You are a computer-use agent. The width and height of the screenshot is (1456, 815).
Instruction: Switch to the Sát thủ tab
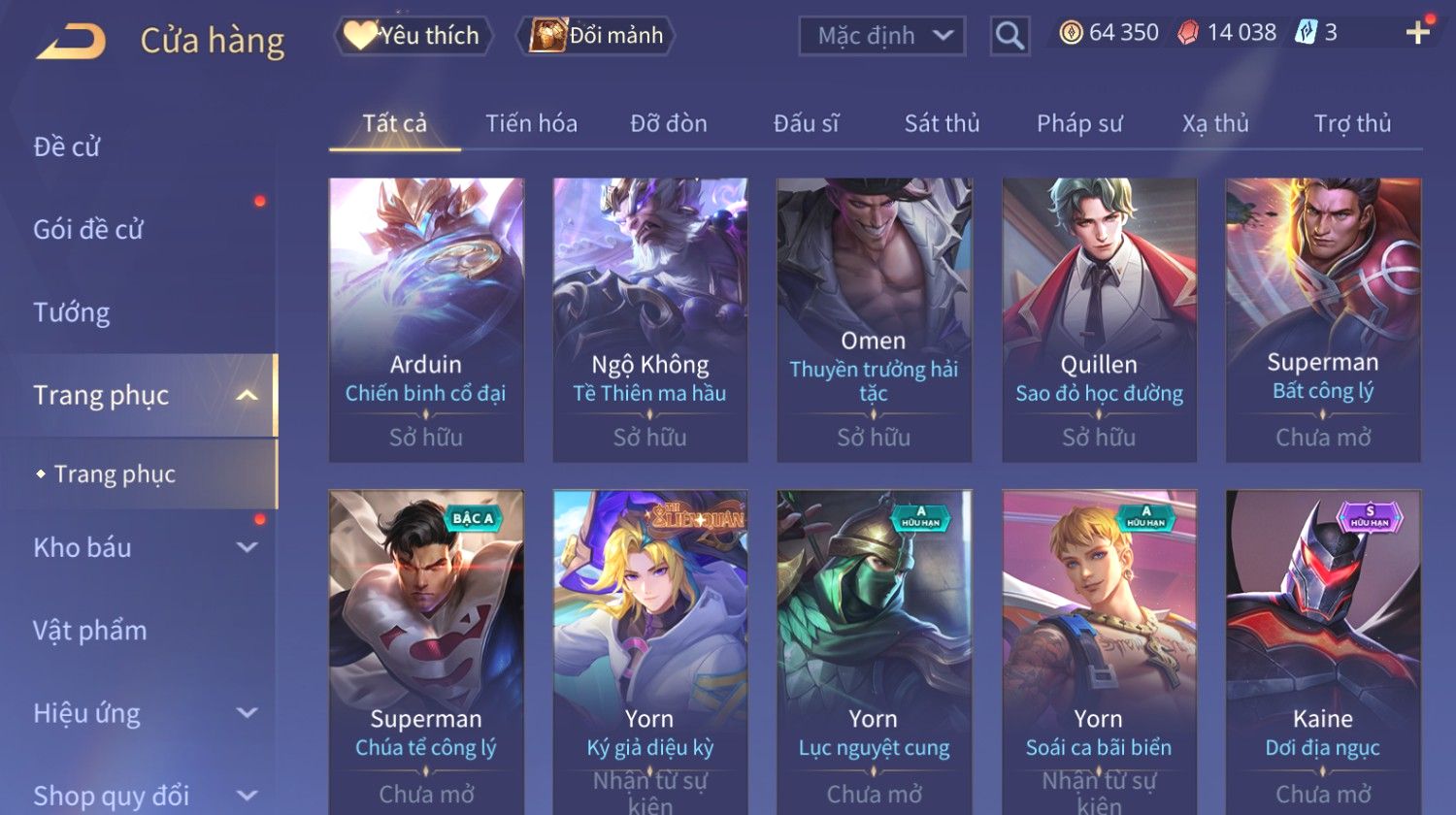[x=942, y=123]
